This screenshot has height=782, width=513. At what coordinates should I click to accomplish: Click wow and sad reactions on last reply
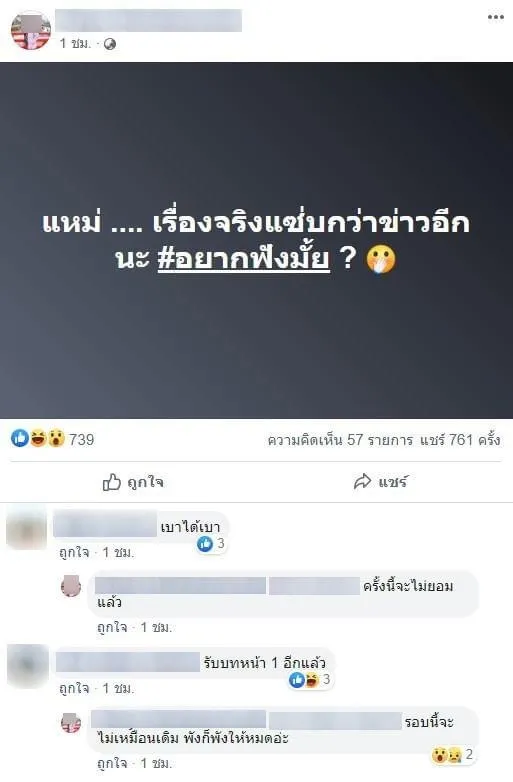click(453, 755)
